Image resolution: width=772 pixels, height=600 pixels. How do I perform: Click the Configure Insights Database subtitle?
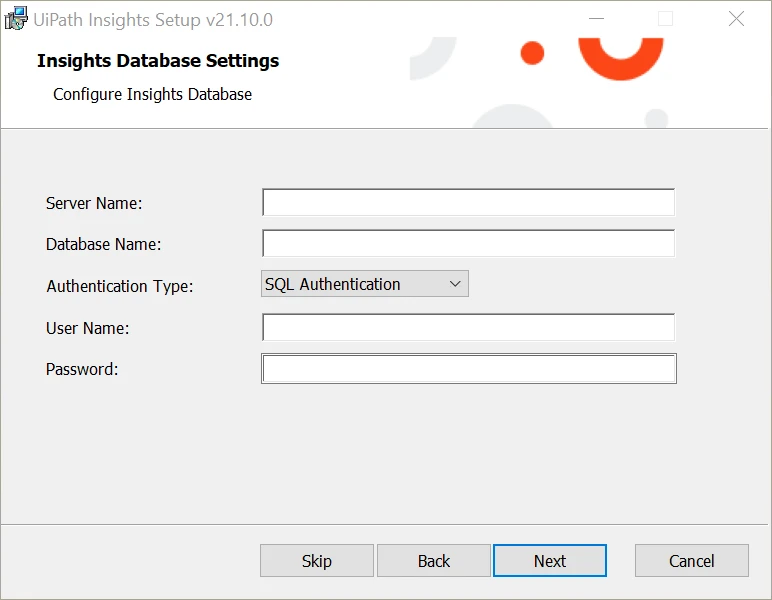tap(153, 95)
